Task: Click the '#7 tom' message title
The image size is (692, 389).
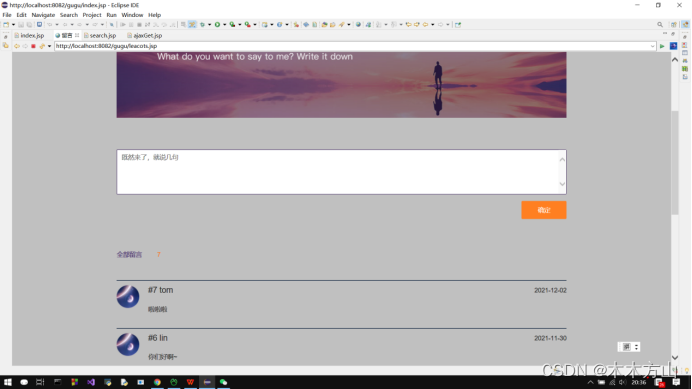Action: point(161,290)
